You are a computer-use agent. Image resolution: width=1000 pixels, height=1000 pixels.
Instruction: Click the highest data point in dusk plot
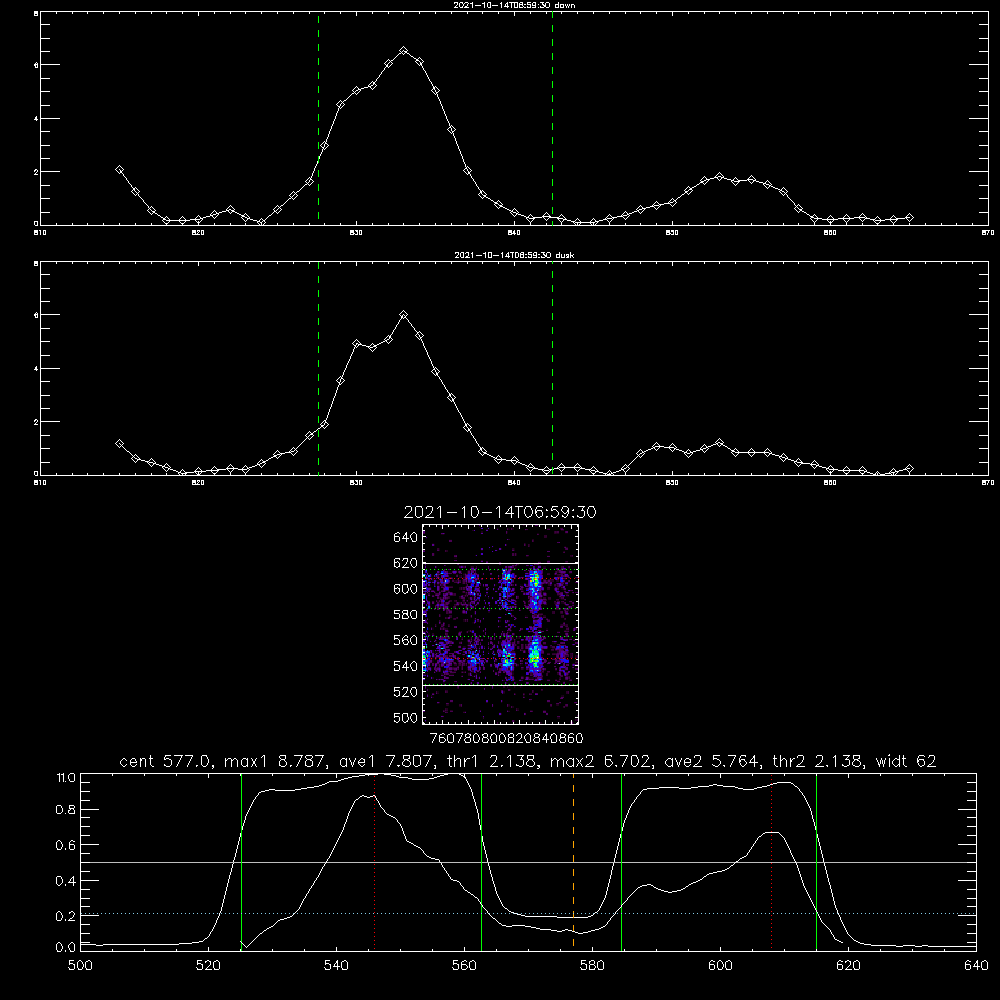point(404,314)
